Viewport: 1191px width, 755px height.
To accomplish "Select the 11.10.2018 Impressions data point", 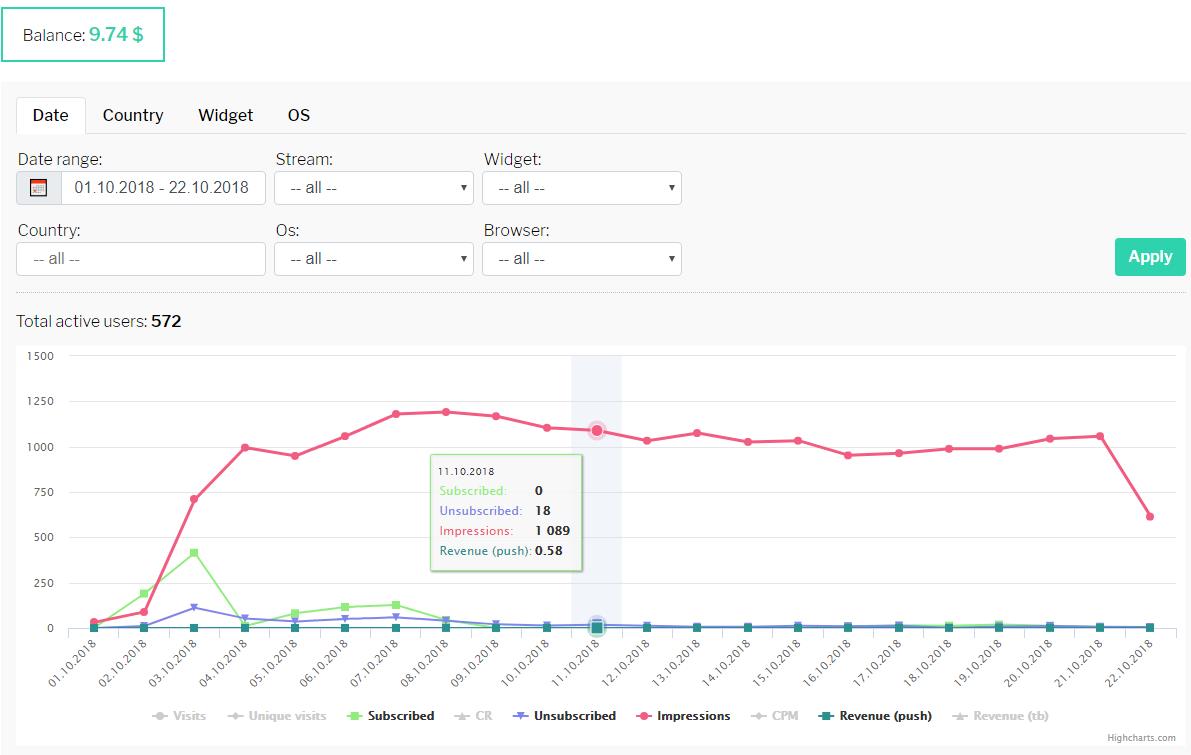I will (x=597, y=430).
